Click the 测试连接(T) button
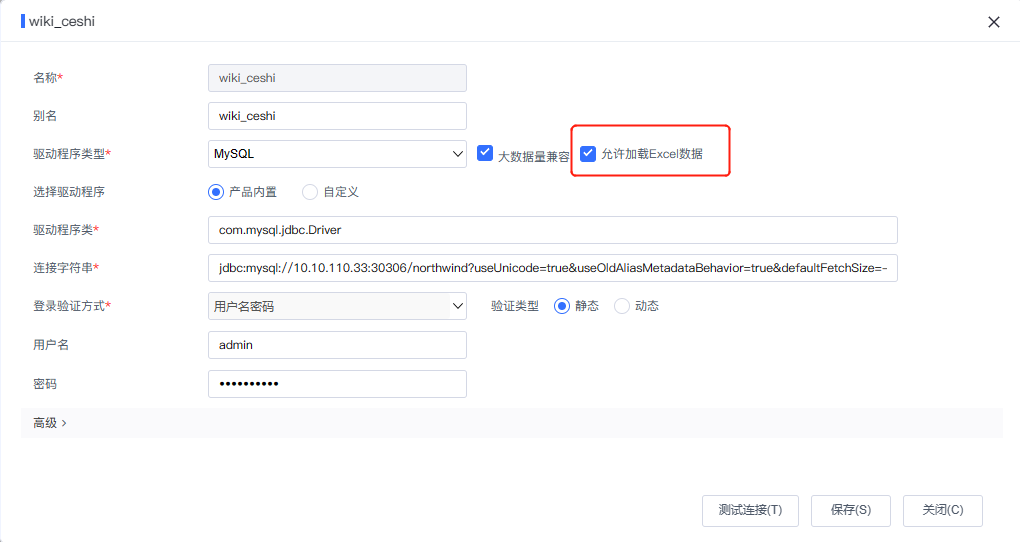This screenshot has height=542, width=1020. pos(750,510)
